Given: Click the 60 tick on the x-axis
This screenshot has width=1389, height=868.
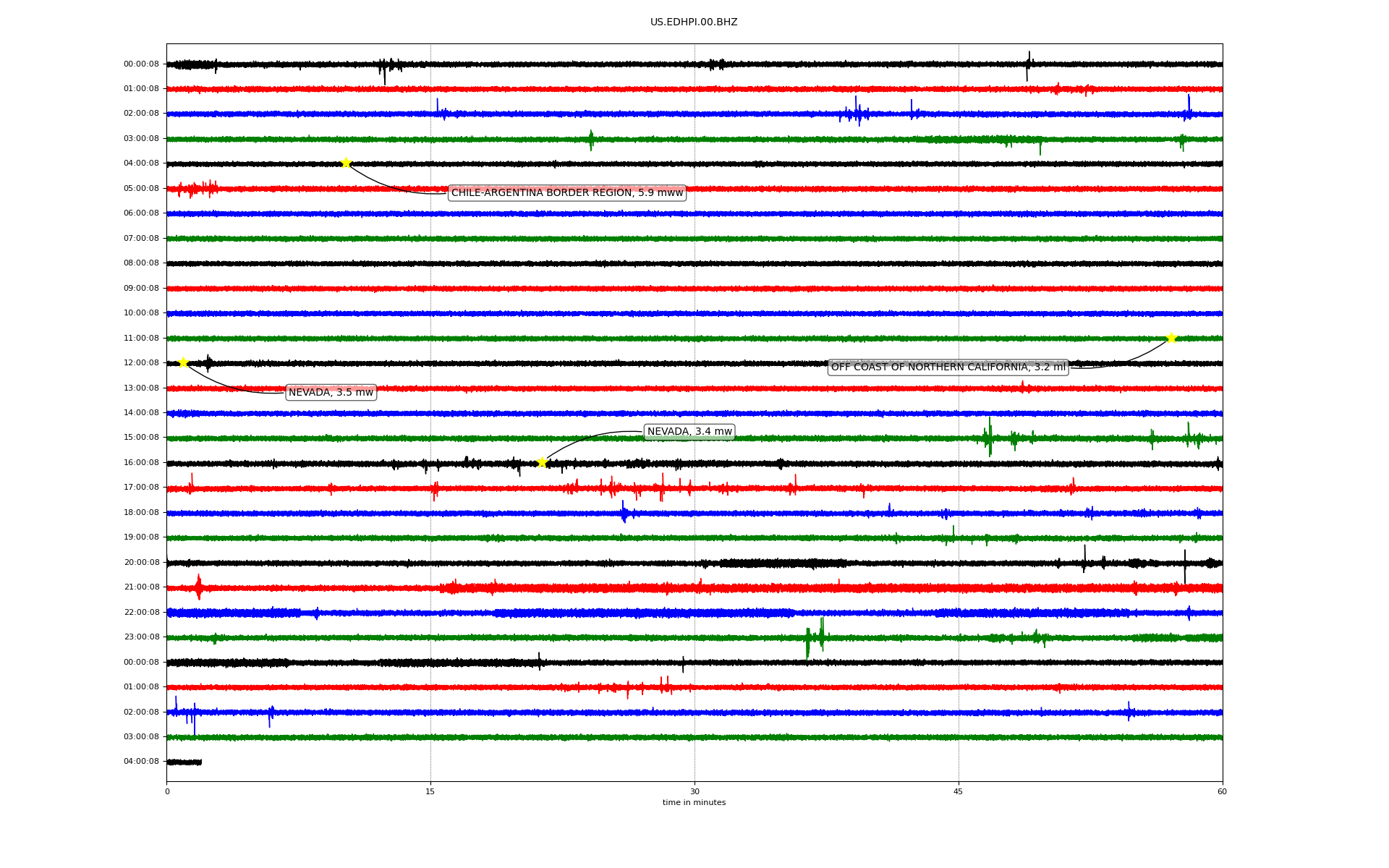Looking at the screenshot, I should (x=1222, y=791).
